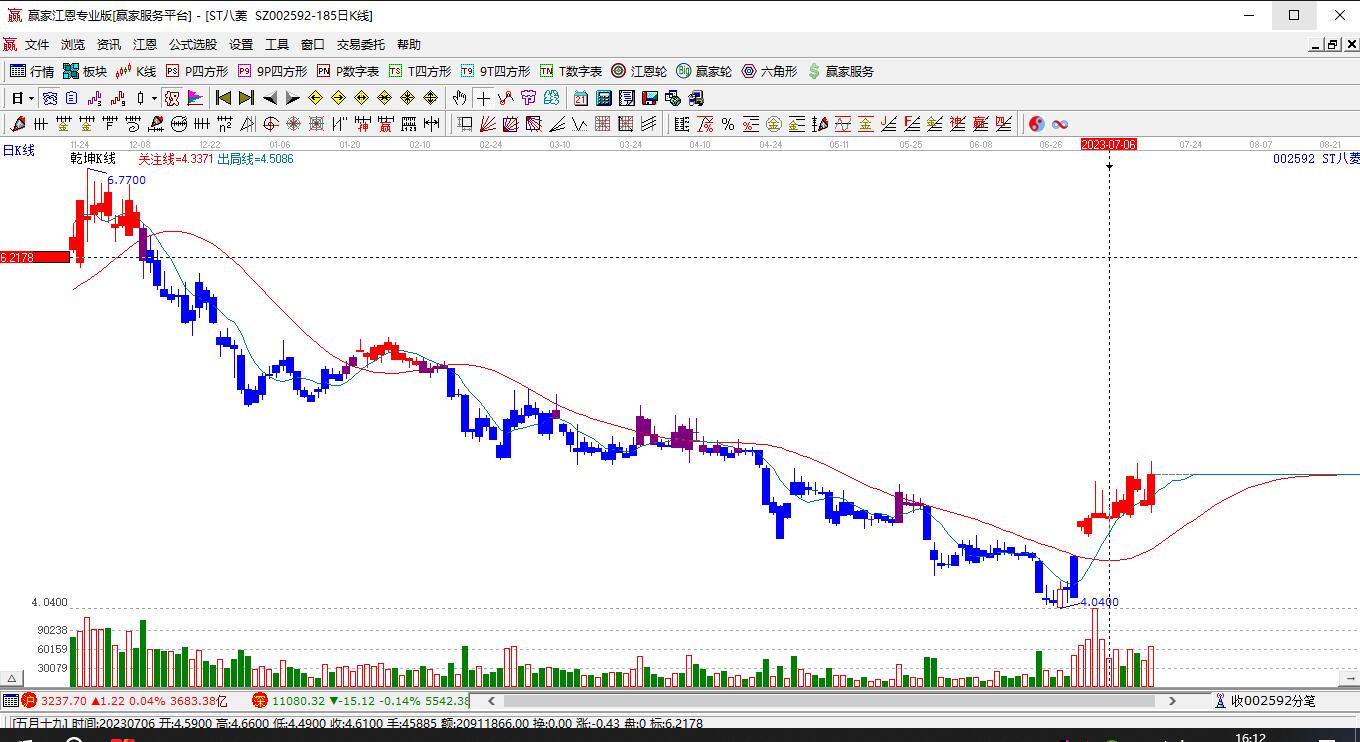The width and height of the screenshot is (1360, 742).
Task: Open the 行情 quotes view
Action: coord(32,71)
